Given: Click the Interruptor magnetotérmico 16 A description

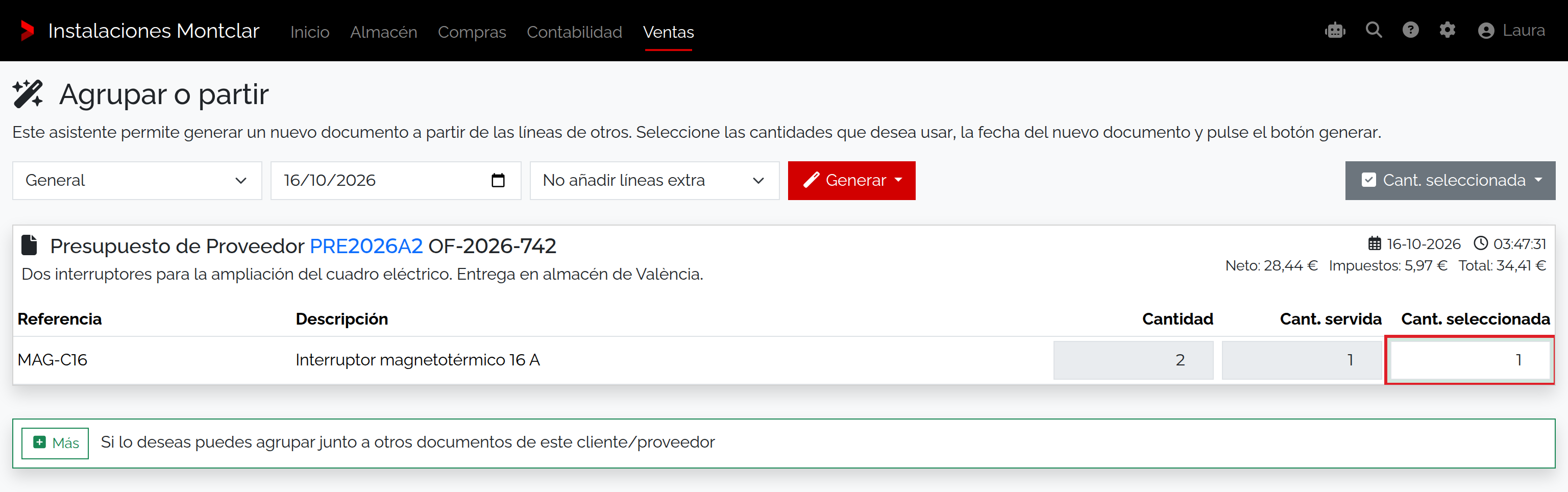Looking at the screenshot, I should [x=418, y=360].
